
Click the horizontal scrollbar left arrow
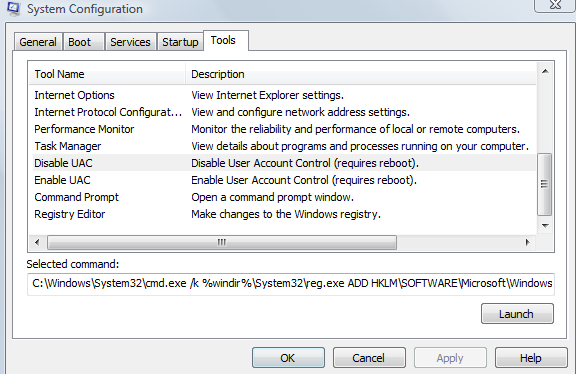[37, 242]
